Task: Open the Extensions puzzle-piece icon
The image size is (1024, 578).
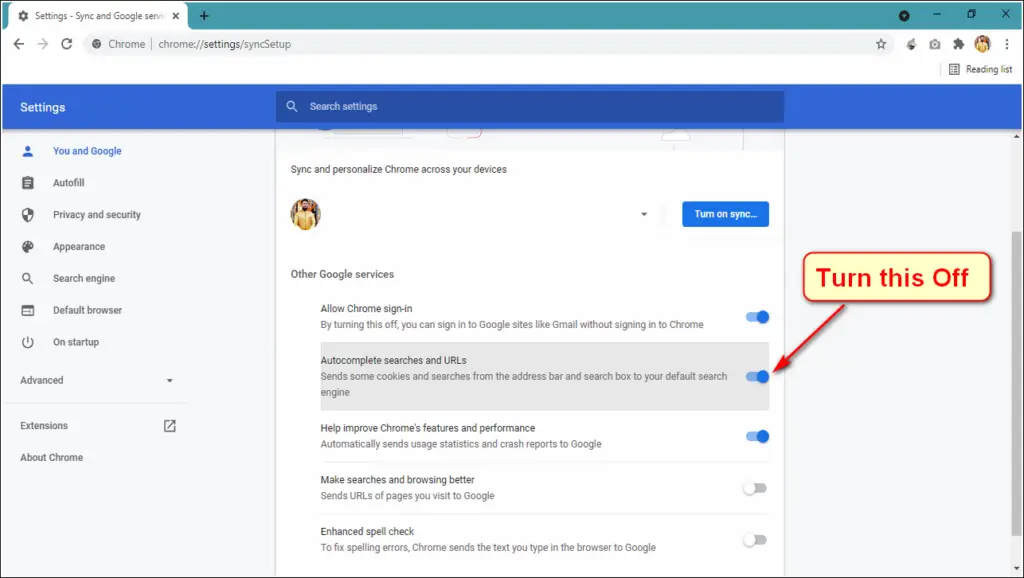Action: point(958,44)
